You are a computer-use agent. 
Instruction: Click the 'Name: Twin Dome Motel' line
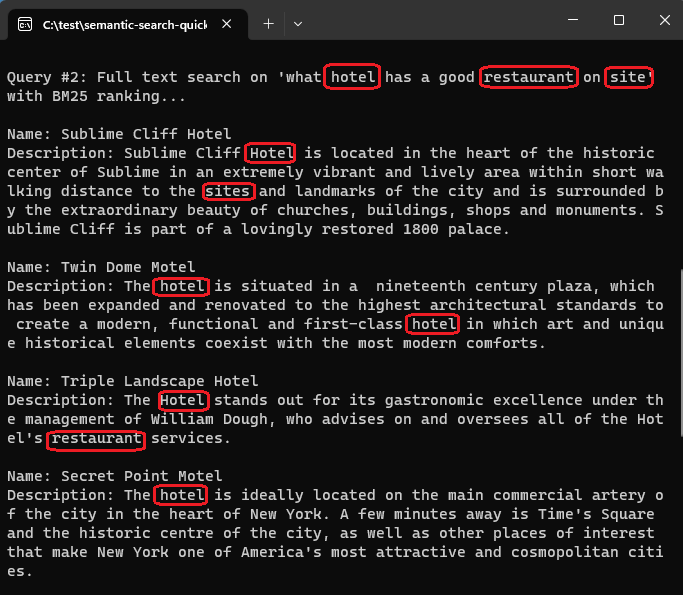[101, 267]
